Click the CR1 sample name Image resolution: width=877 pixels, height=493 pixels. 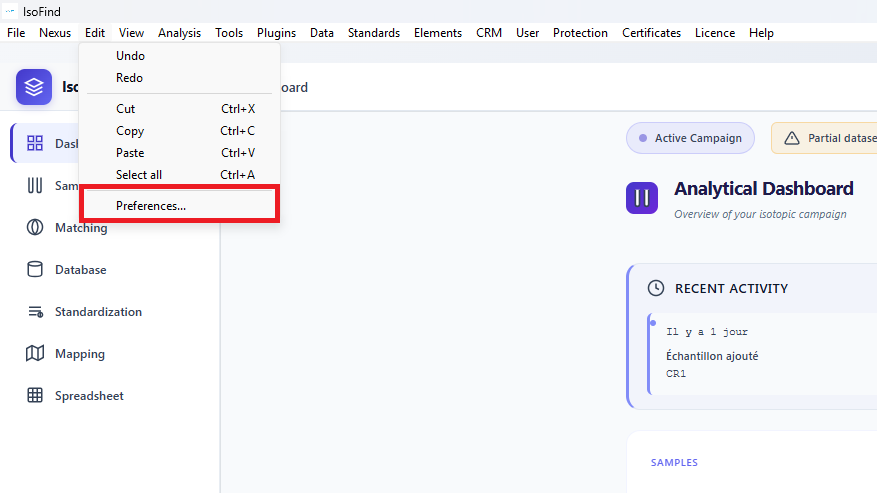point(676,374)
